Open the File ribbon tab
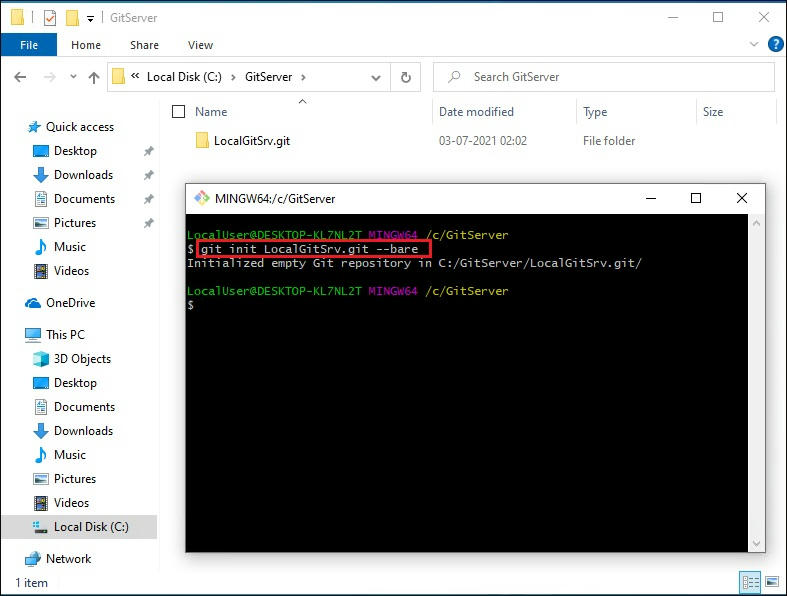Image resolution: width=787 pixels, height=596 pixels. (29, 45)
